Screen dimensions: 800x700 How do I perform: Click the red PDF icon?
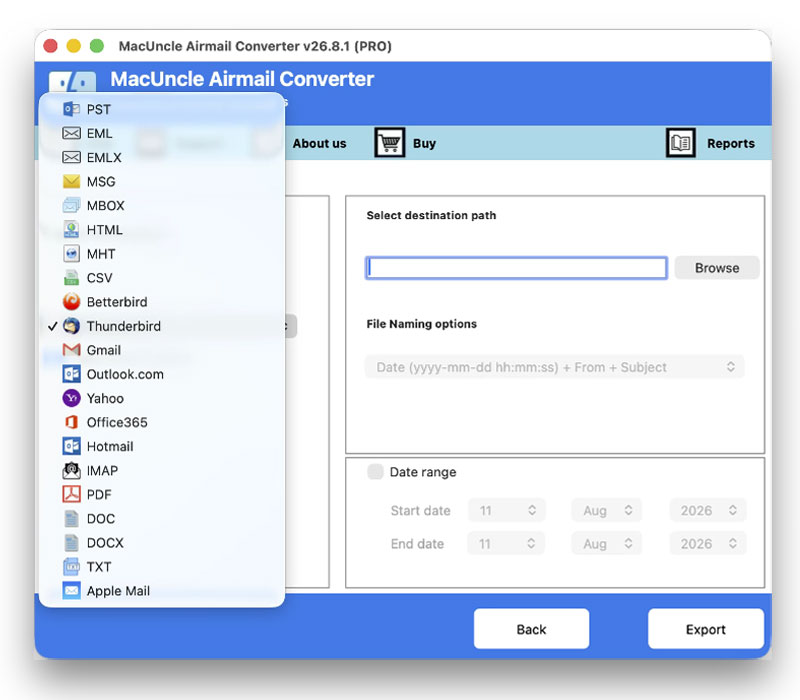71,494
